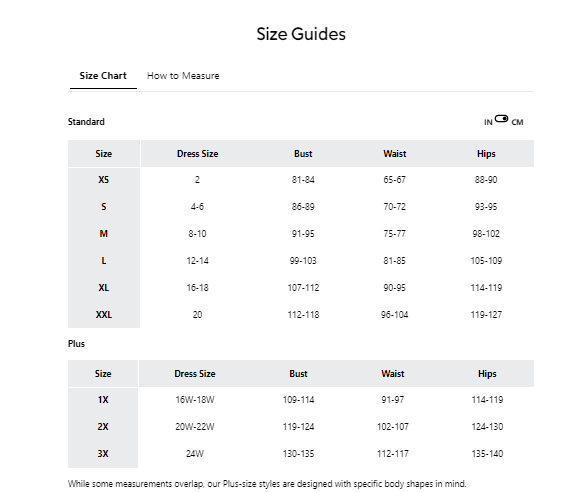Click the Standard table Hips header

(486, 154)
